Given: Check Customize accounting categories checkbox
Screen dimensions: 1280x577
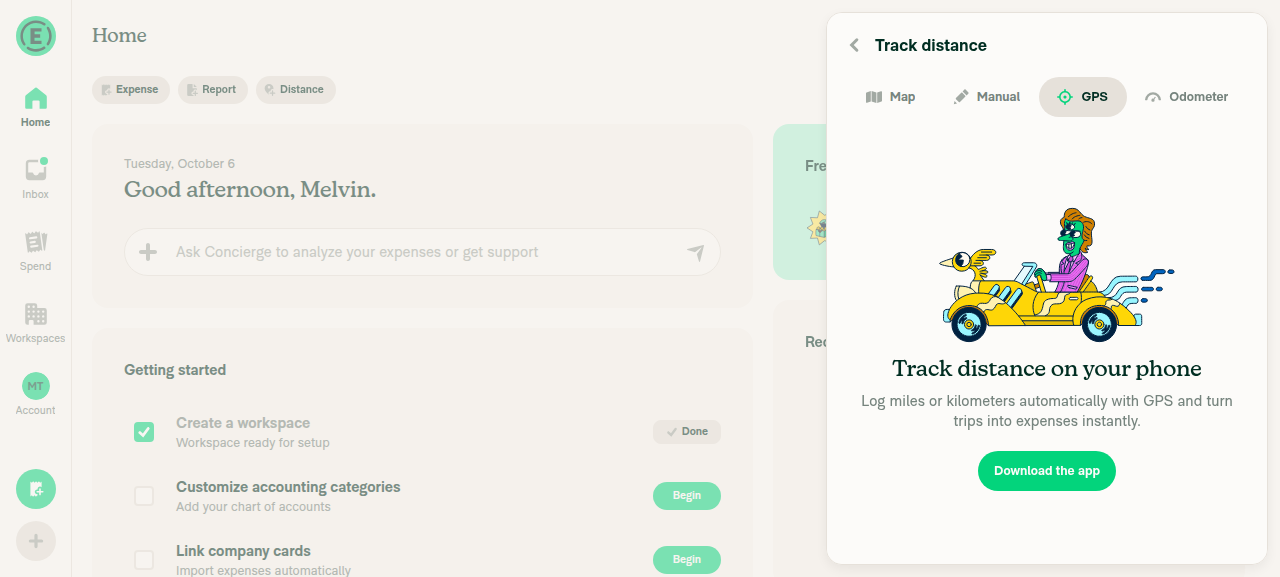Looking at the screenshot, I should coord(144,496).
